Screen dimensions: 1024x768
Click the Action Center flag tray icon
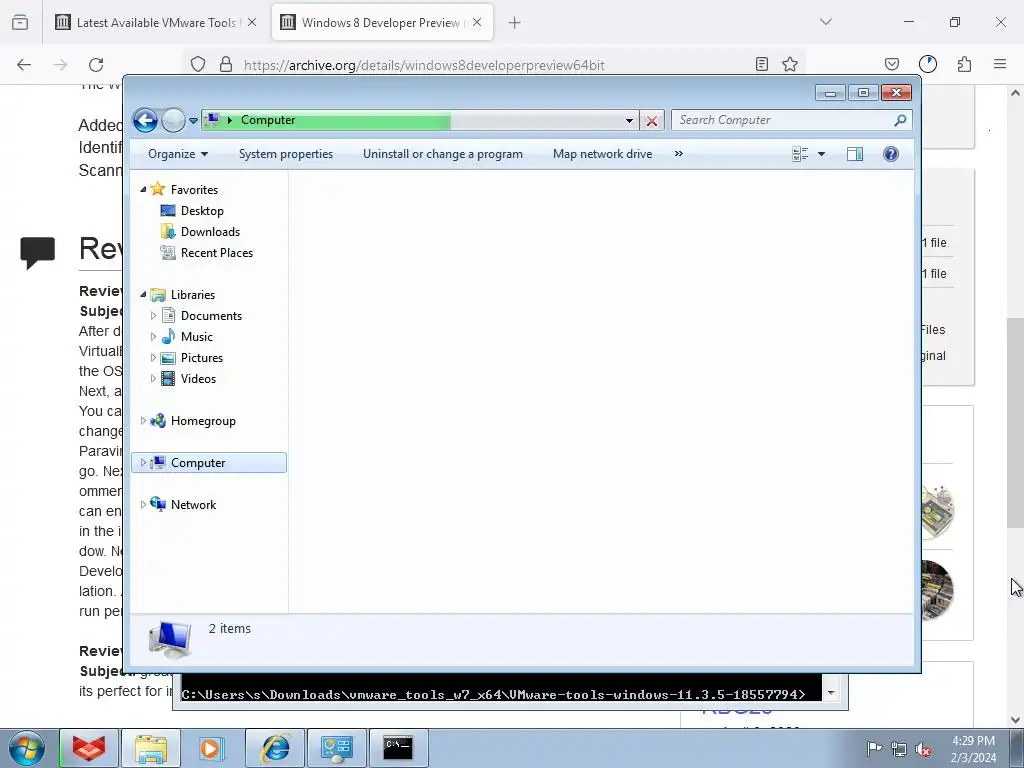tap(874, 749)
